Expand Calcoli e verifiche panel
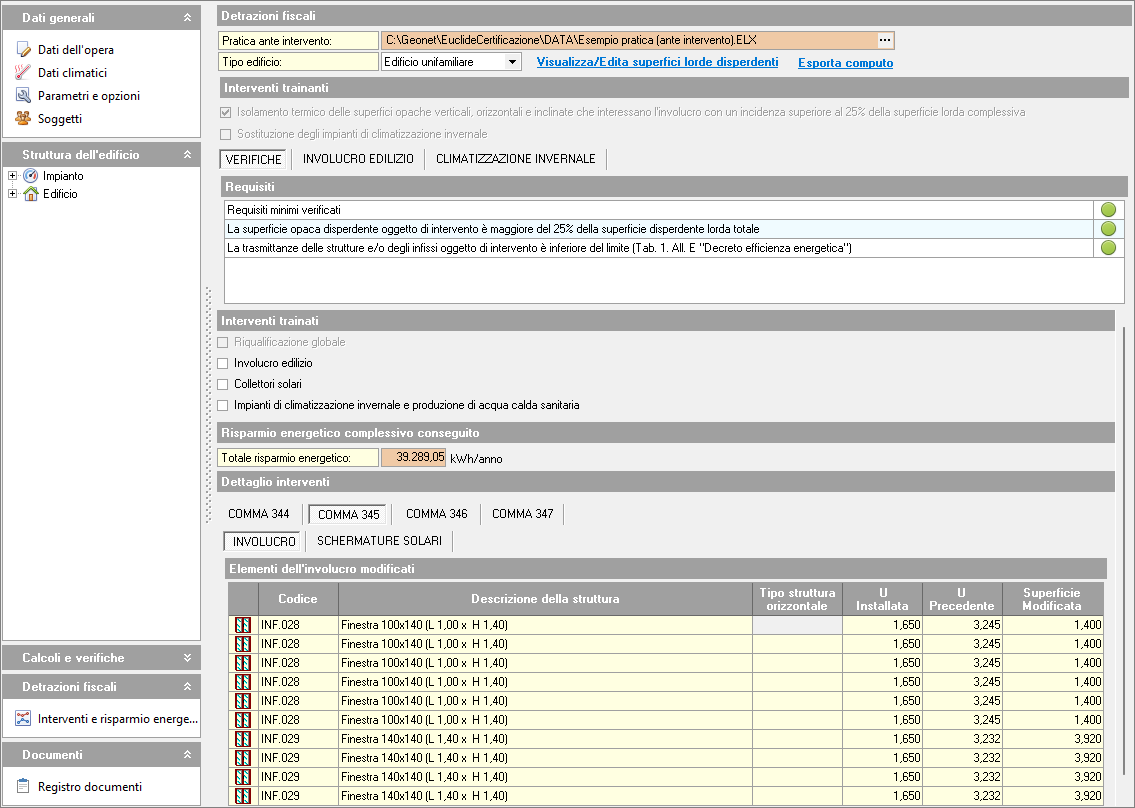Viewport: 1135px width, 808px height. 186,658
